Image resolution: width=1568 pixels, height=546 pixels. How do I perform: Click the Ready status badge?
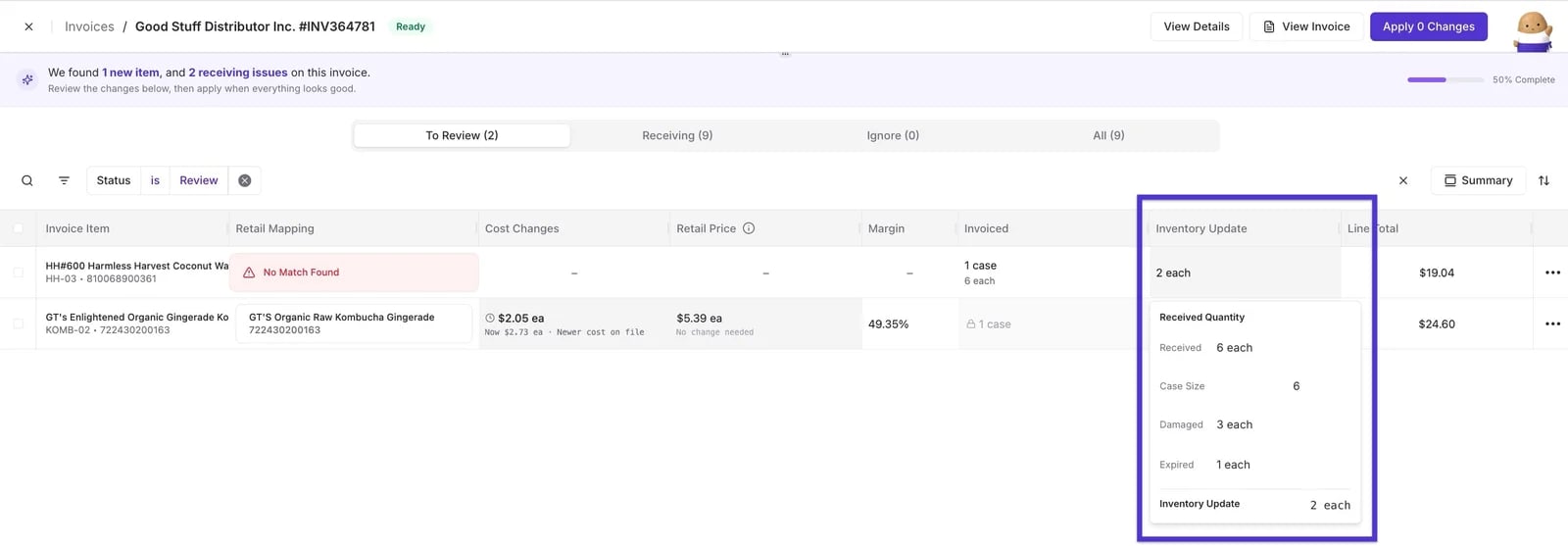pyautogui.click(x=410, y=26)
